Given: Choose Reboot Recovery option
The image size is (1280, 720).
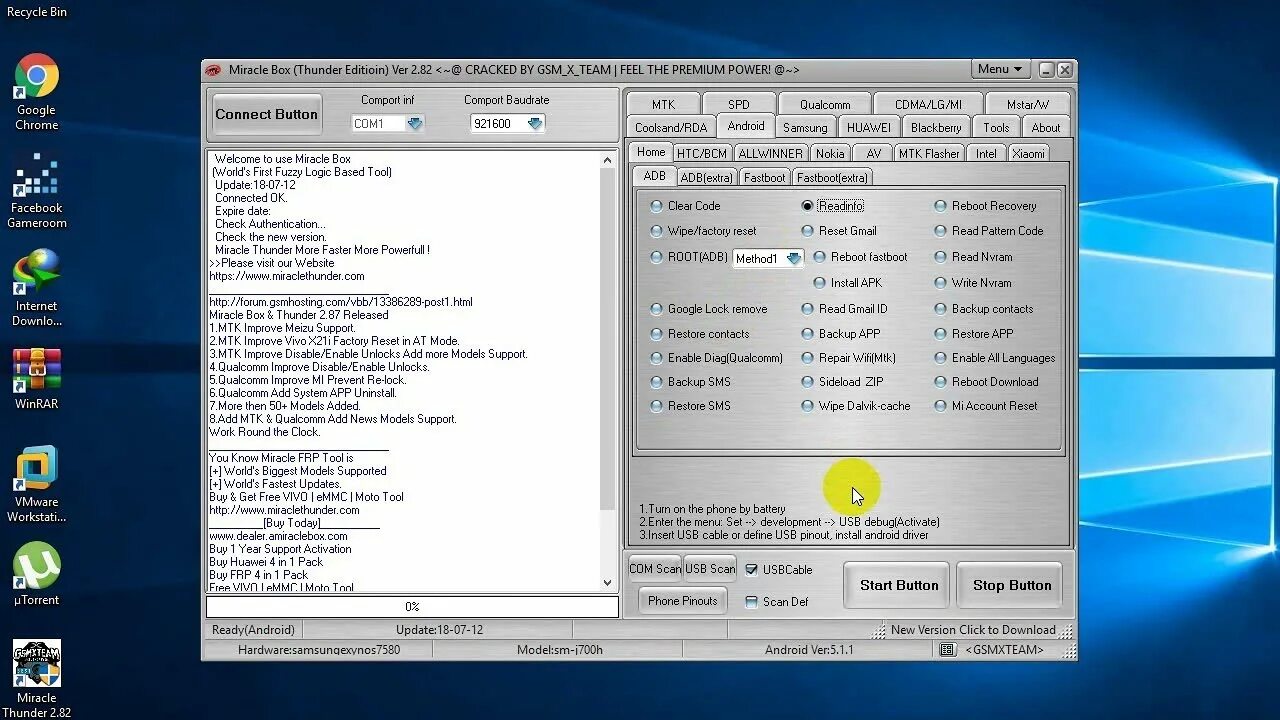Looking at the screenshot, I should tap(985, 206).
